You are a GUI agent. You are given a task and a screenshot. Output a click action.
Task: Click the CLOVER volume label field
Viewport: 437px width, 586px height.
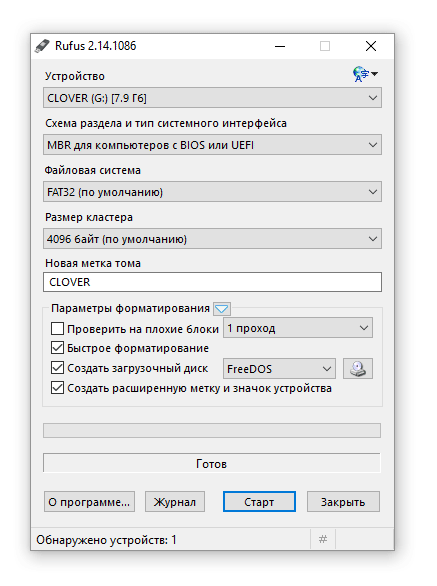212,282
